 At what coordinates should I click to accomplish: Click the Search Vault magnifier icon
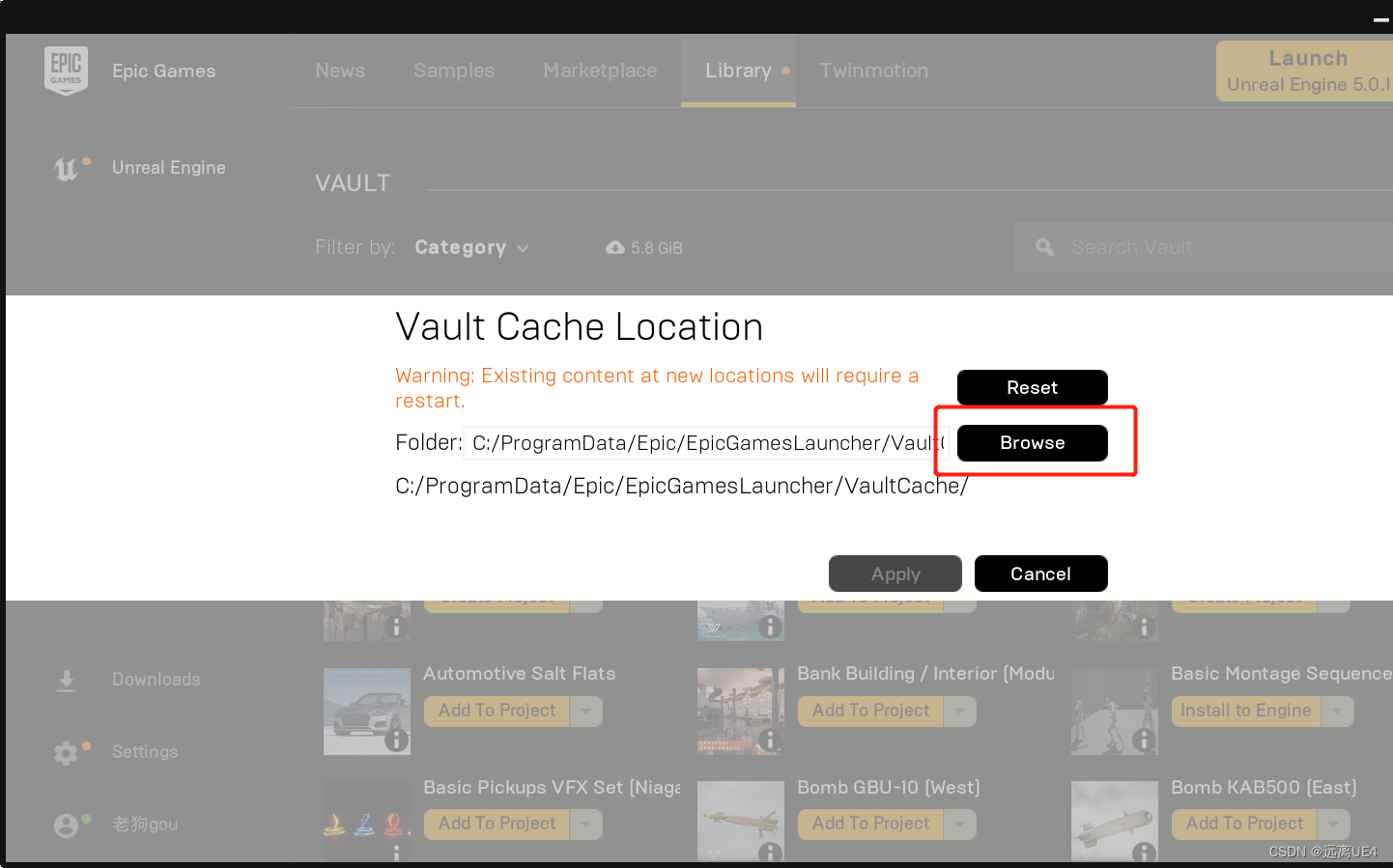pos(1044,247)
